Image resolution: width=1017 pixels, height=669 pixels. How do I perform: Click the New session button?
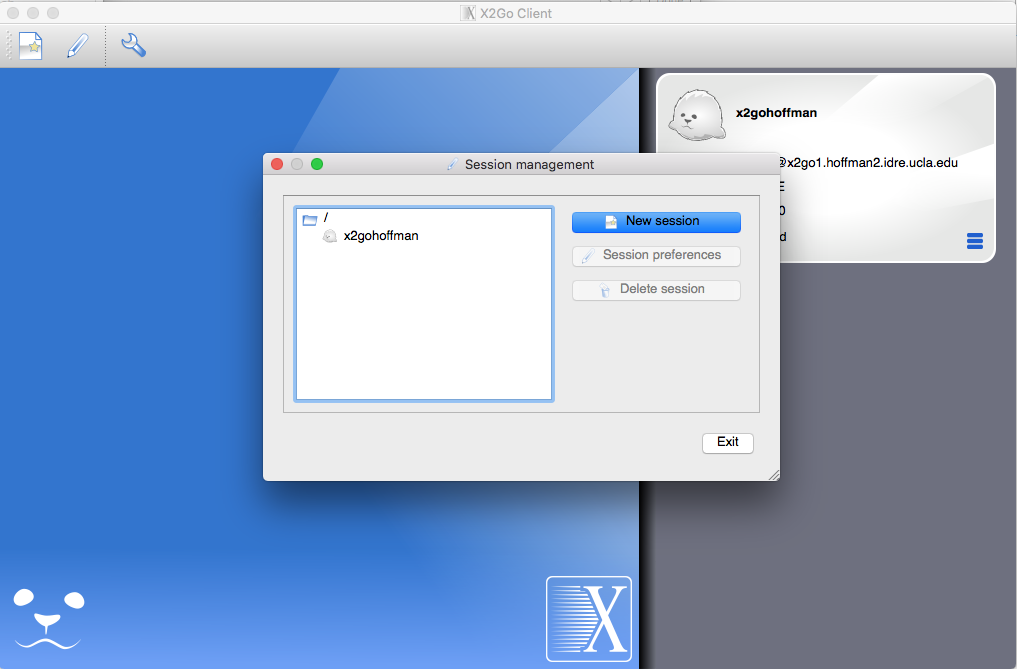[x=656, y=222]
